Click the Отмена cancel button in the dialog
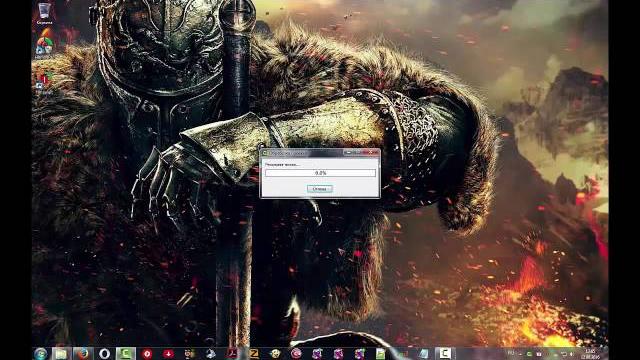Screen dimensions: 640x360 coord(320,189)
